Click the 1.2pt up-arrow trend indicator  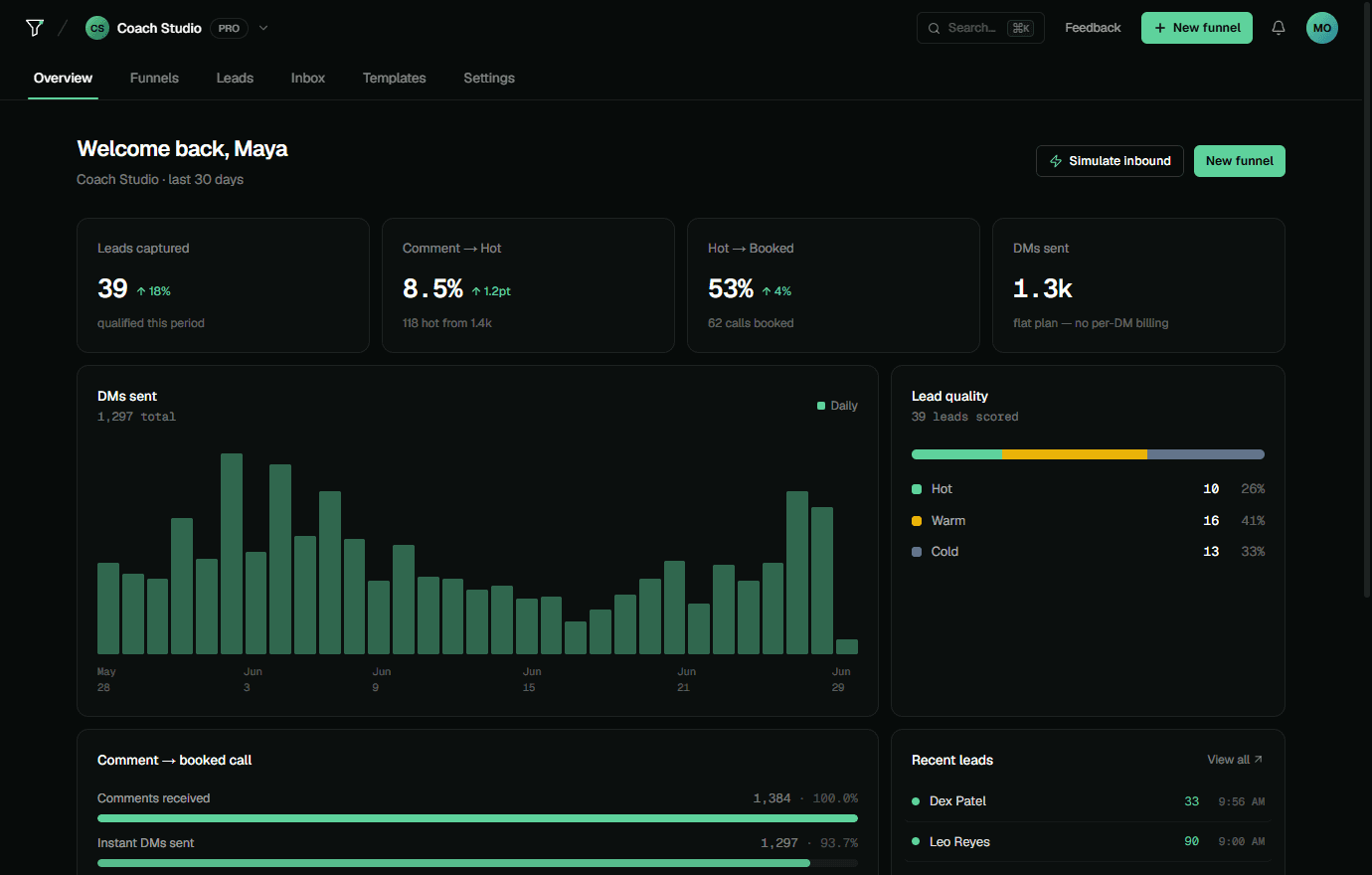[x=491, y=291]
